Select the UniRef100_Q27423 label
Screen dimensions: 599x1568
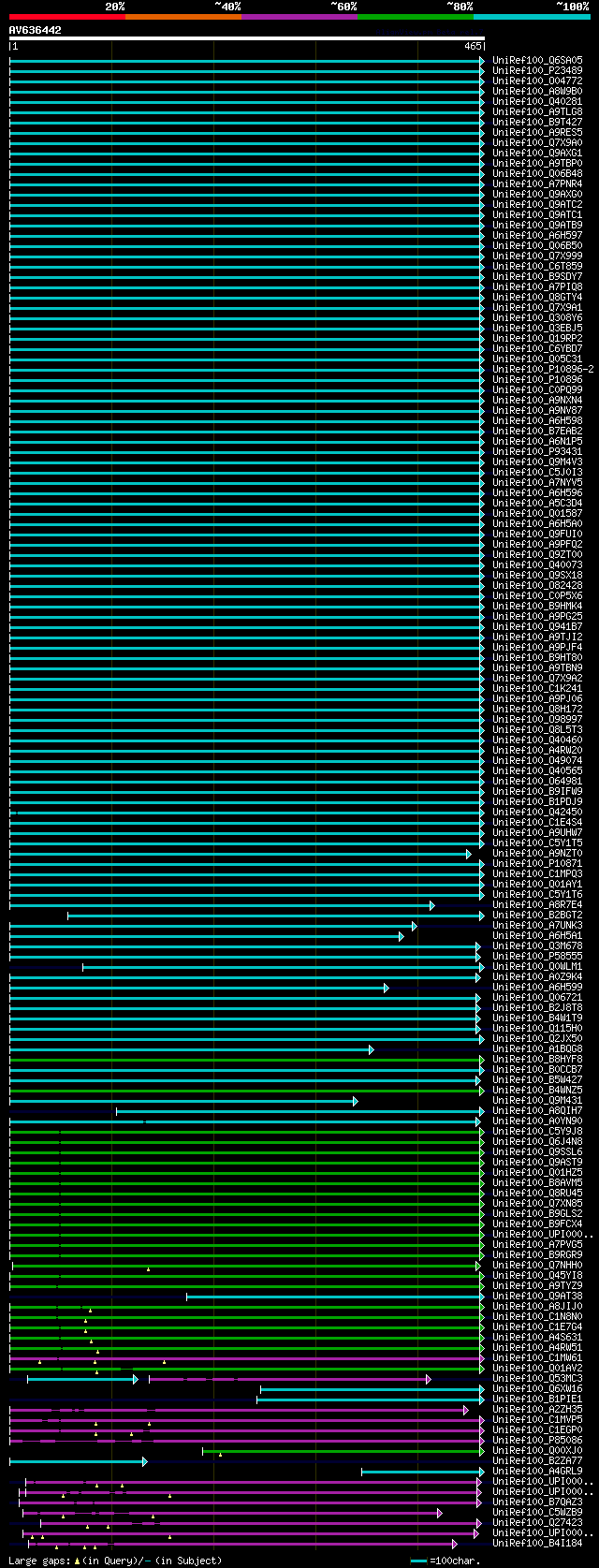tap(537, 1522)
